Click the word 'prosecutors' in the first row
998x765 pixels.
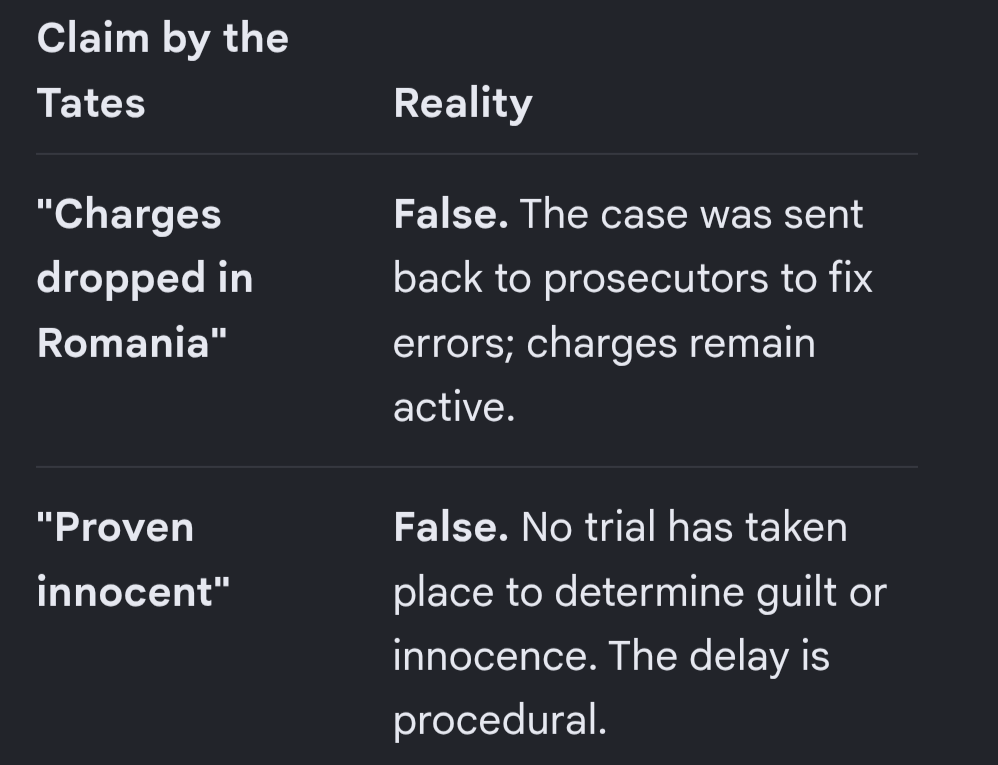(x=656, y=280)
